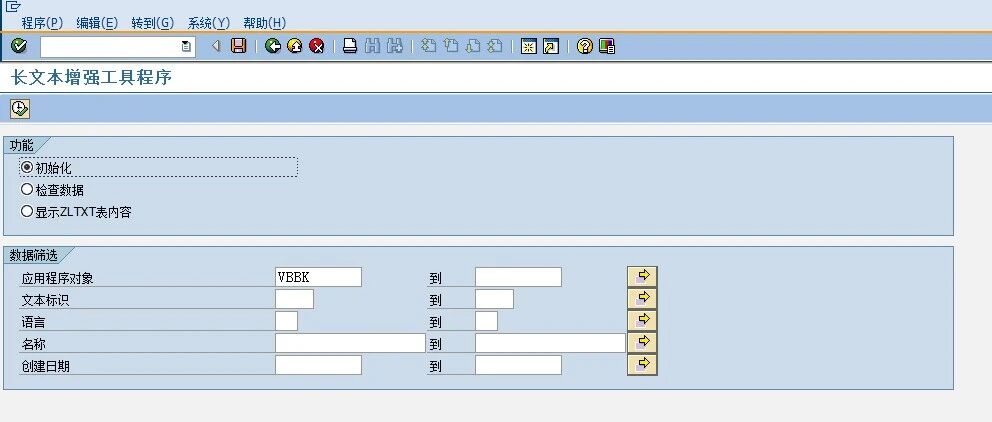Click the 数据筛选 group header
Image resolution: width=992 pixels, height=422 pixels.
click(x=33, y=256)
